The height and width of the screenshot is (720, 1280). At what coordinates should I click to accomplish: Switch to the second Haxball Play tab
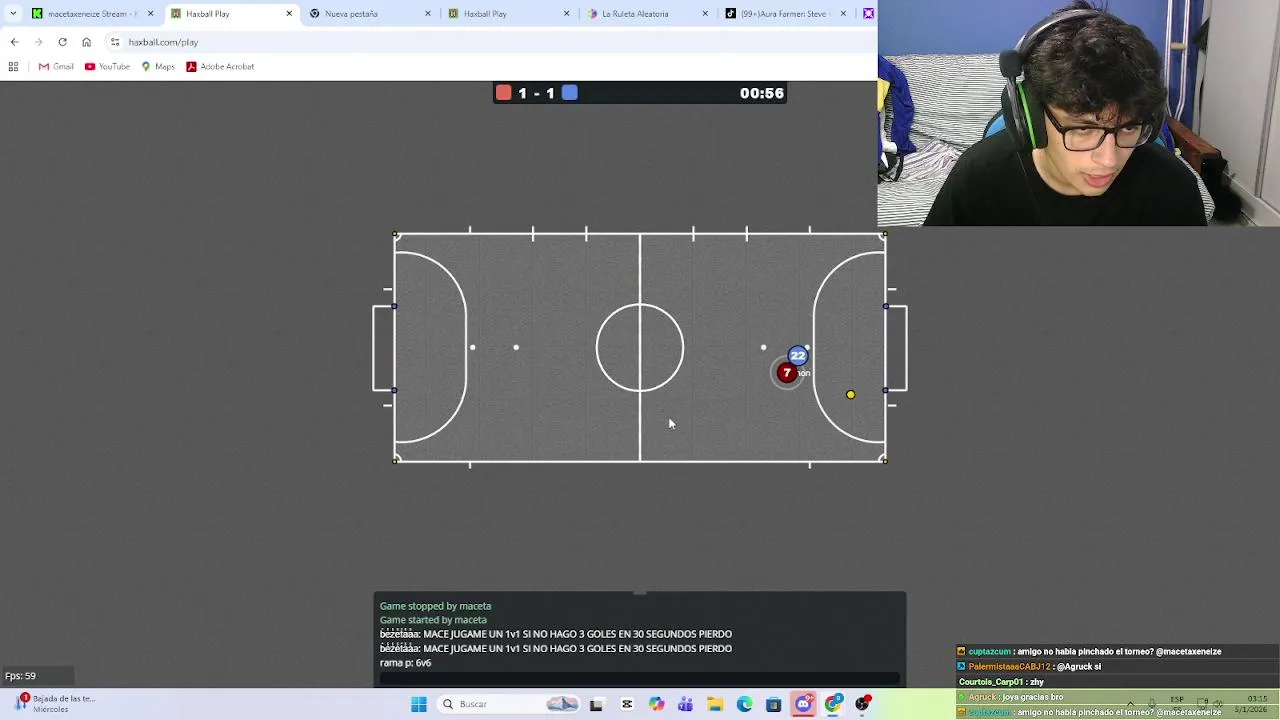click(x=508, y=14)
